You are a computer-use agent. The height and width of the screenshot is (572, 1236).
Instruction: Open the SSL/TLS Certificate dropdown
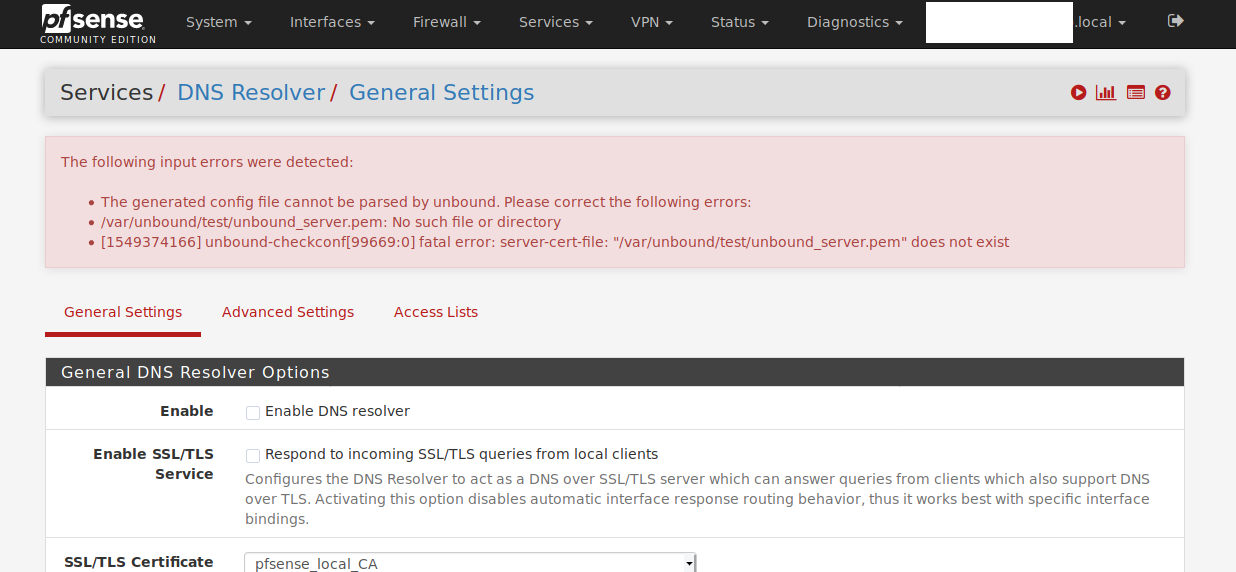470,563
